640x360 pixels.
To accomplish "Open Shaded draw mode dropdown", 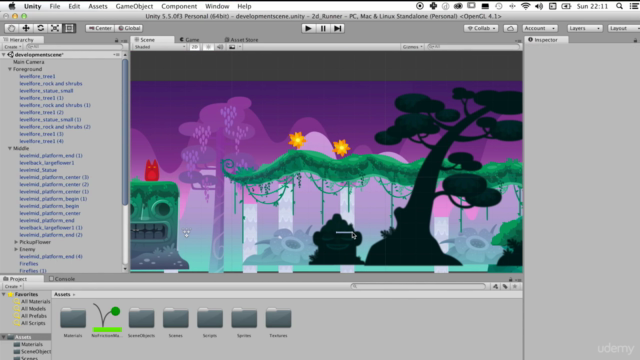I will (160, 47).
